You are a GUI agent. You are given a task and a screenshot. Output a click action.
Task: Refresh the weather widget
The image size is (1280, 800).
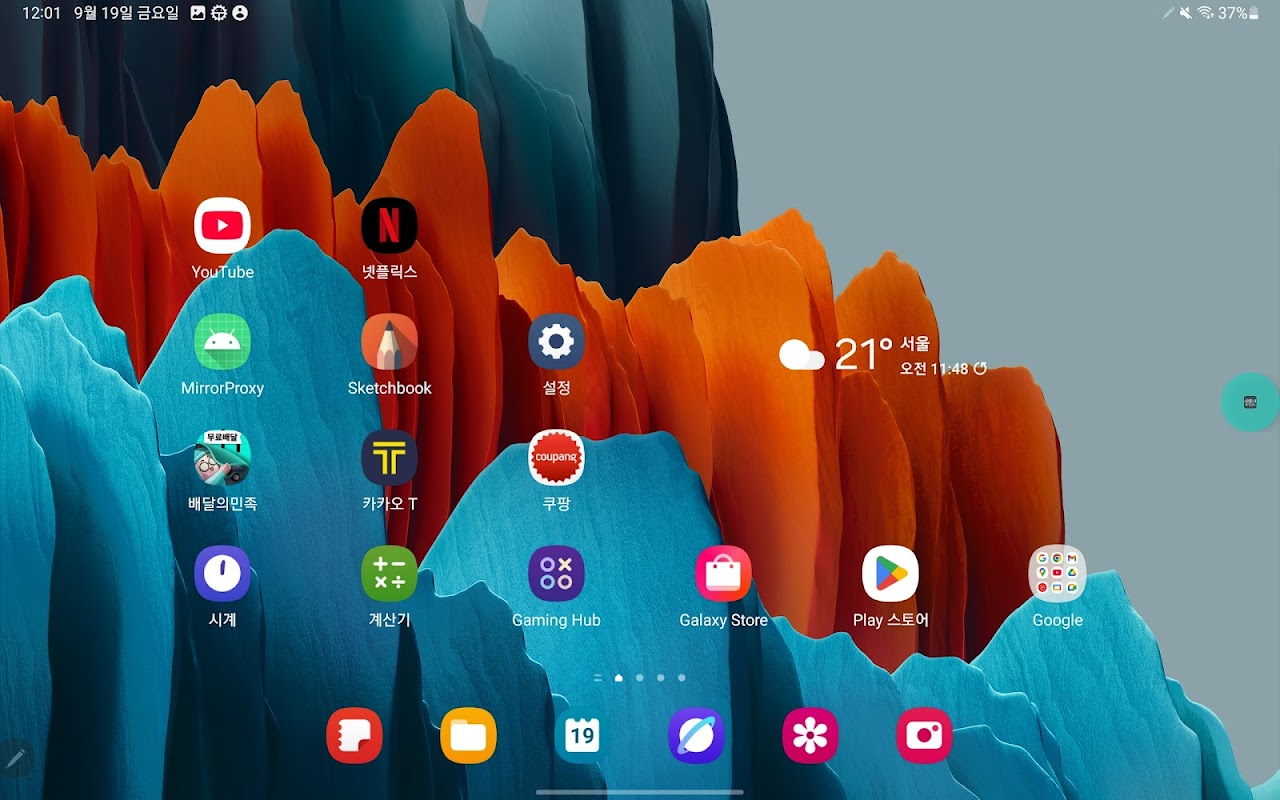pos(980,369)
